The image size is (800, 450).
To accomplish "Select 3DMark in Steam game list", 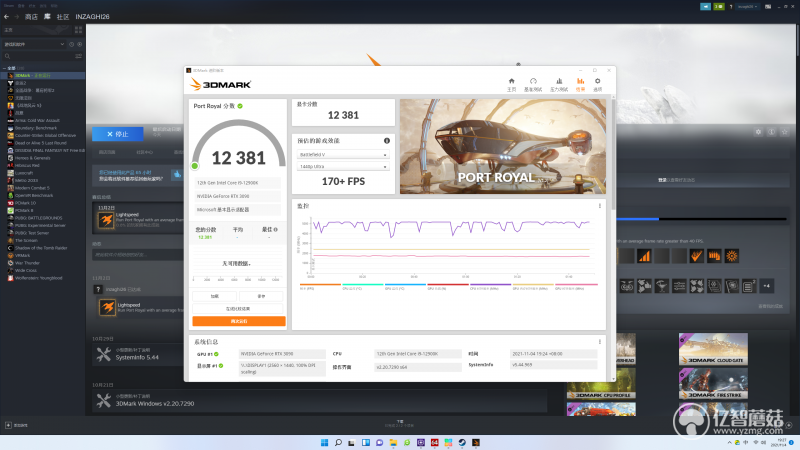I will coord(43,76).
